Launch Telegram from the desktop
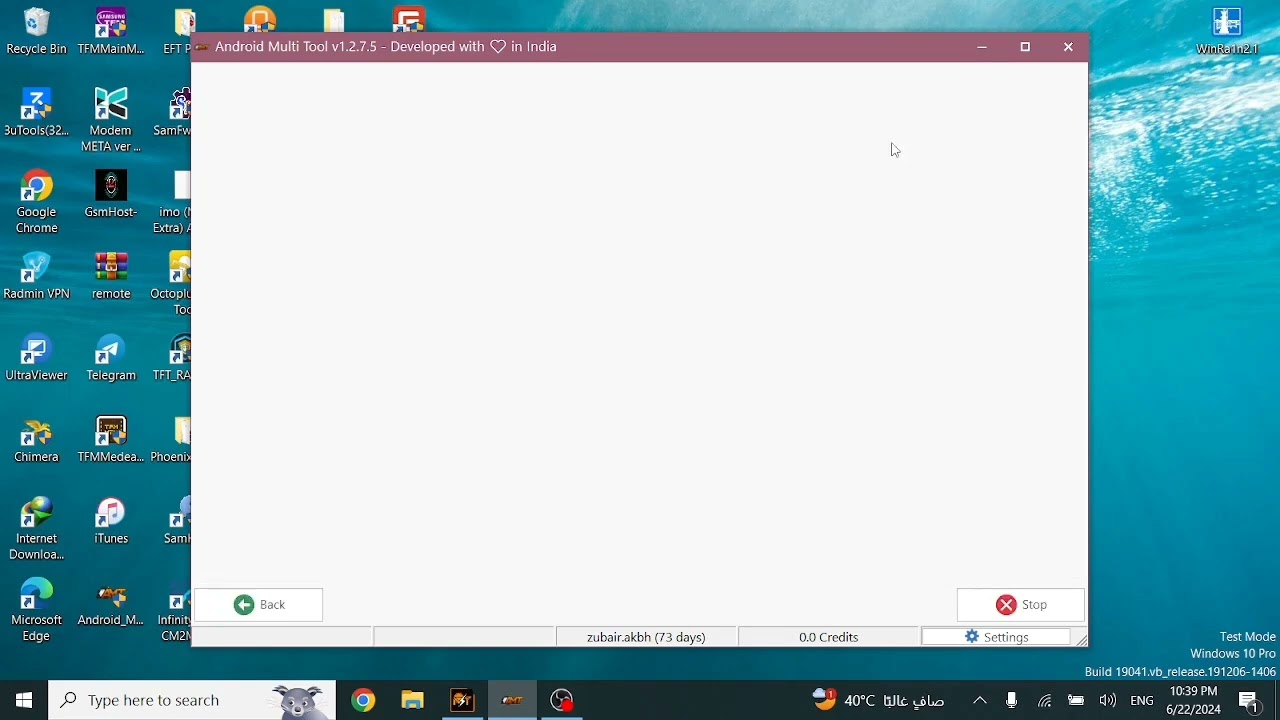 point(110,352)
